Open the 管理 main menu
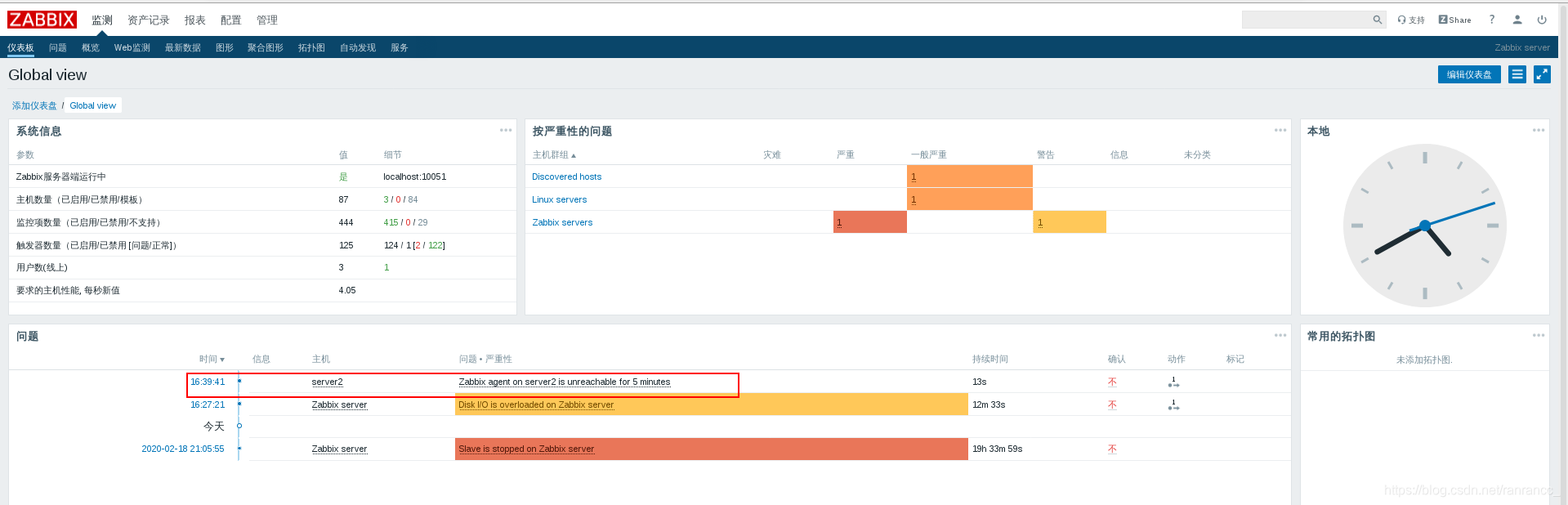The image size is (1568, 505). click(267, 20)
